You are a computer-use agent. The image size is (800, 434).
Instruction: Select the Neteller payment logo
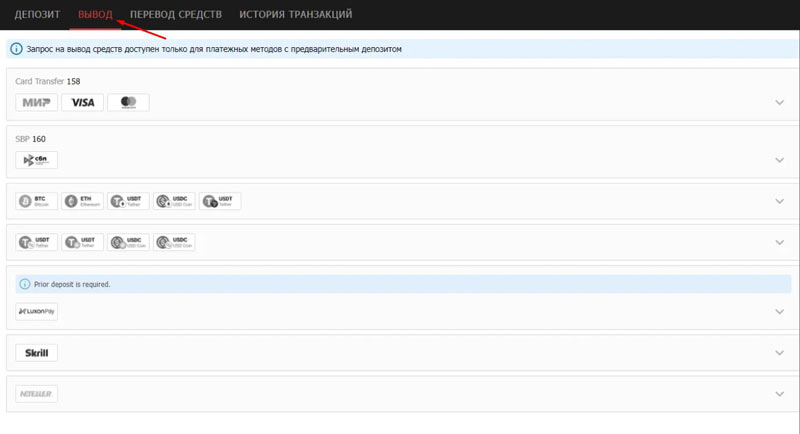tap(37, 394)
